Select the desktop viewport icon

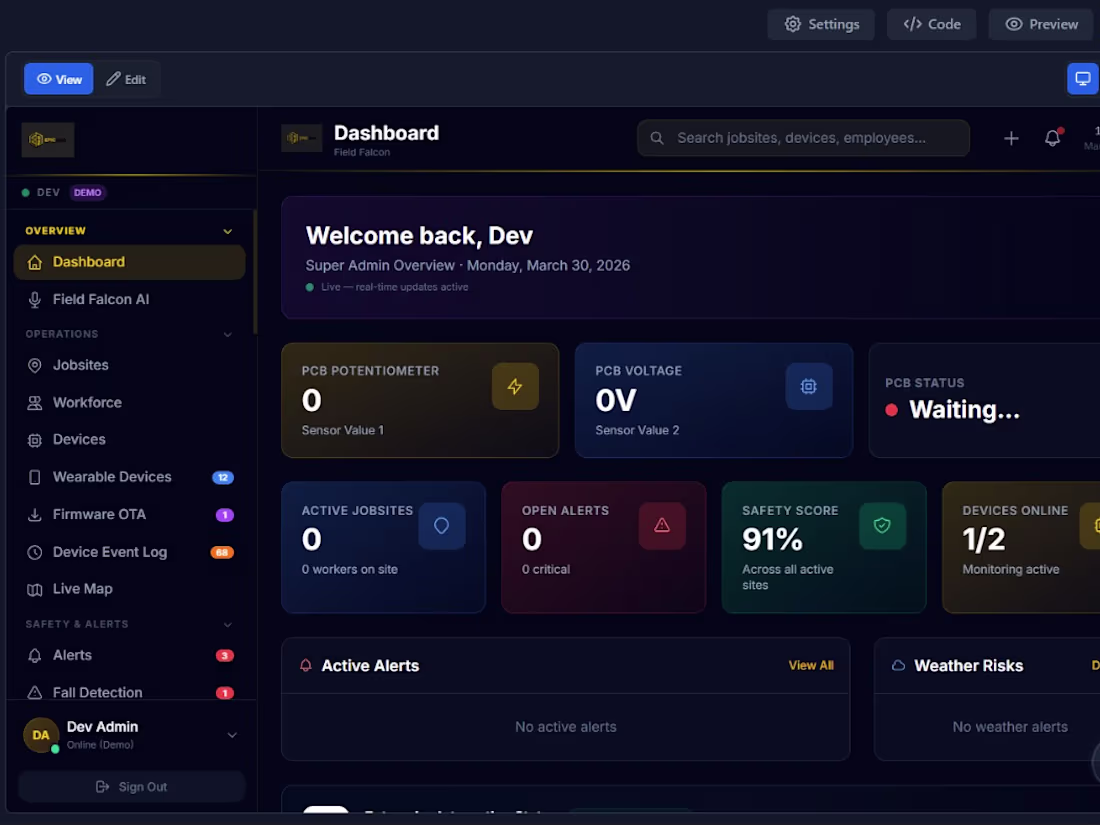coord(1082,79)
